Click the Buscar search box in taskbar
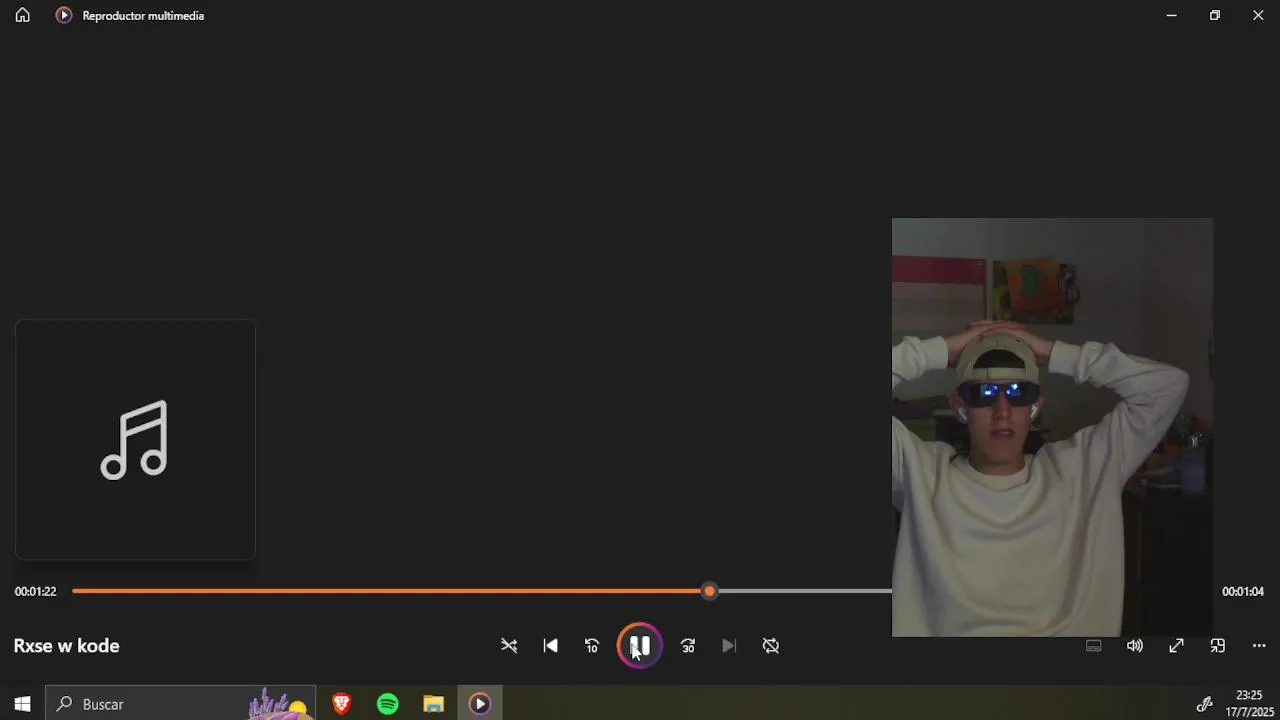The width and height of the screenshot is (1280, 720). click(x=181, y=704)
